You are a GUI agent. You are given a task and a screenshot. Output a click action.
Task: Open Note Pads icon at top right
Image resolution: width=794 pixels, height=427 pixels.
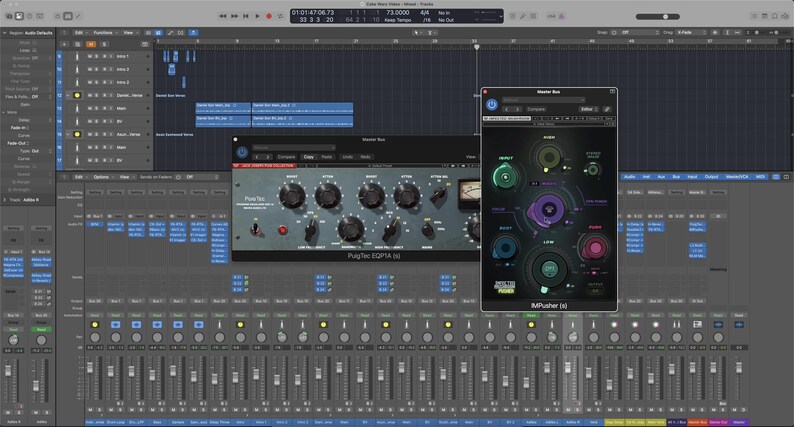(765, 16)
